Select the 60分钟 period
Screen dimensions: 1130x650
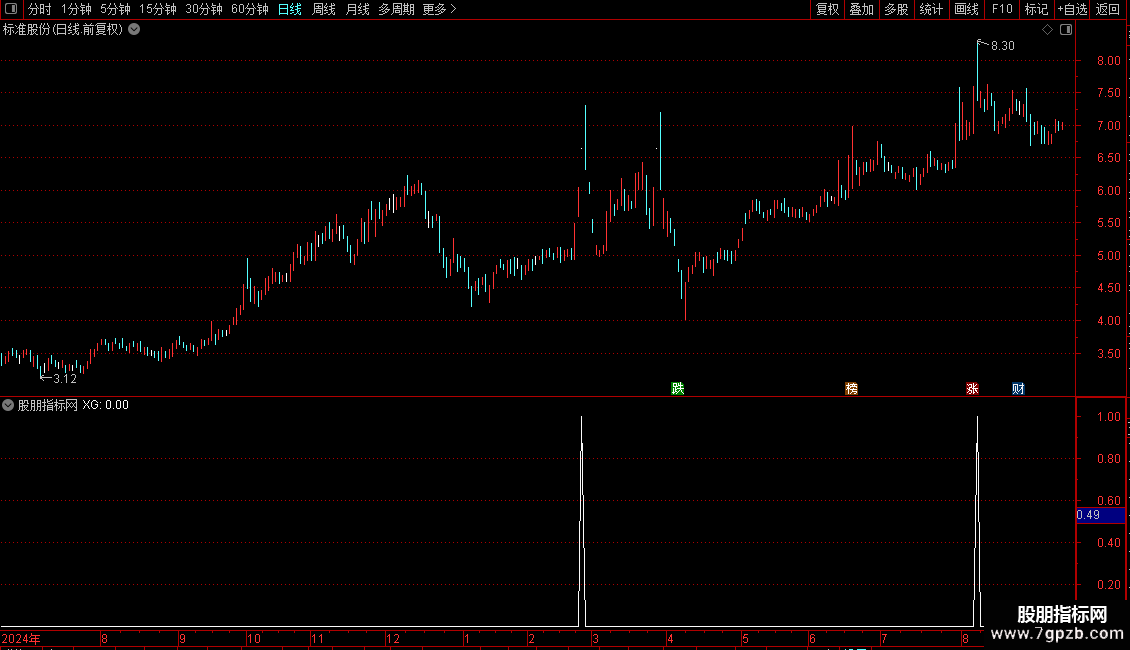(x=249, y=9)
